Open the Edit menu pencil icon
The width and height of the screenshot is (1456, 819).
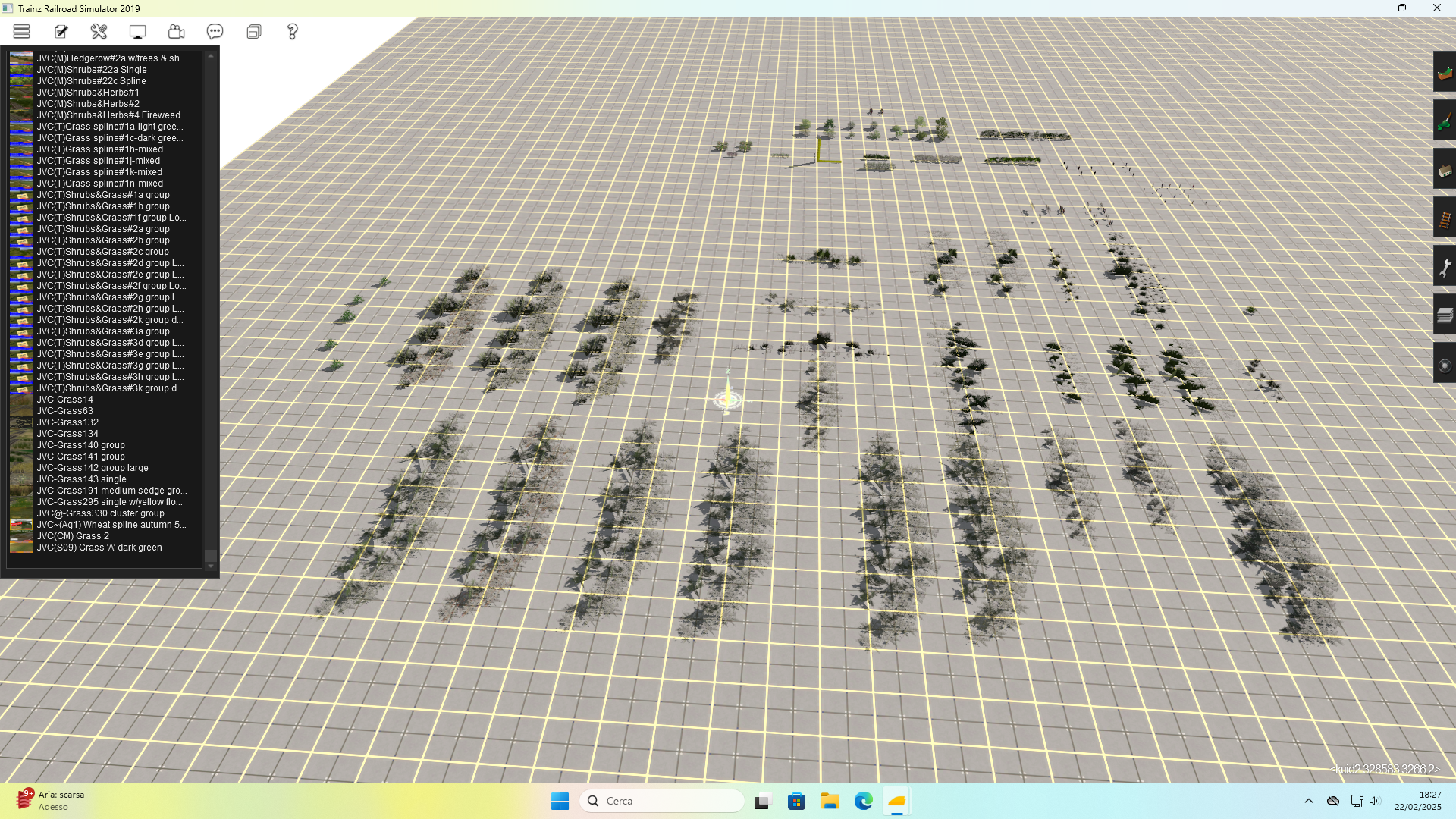[61, 32]
